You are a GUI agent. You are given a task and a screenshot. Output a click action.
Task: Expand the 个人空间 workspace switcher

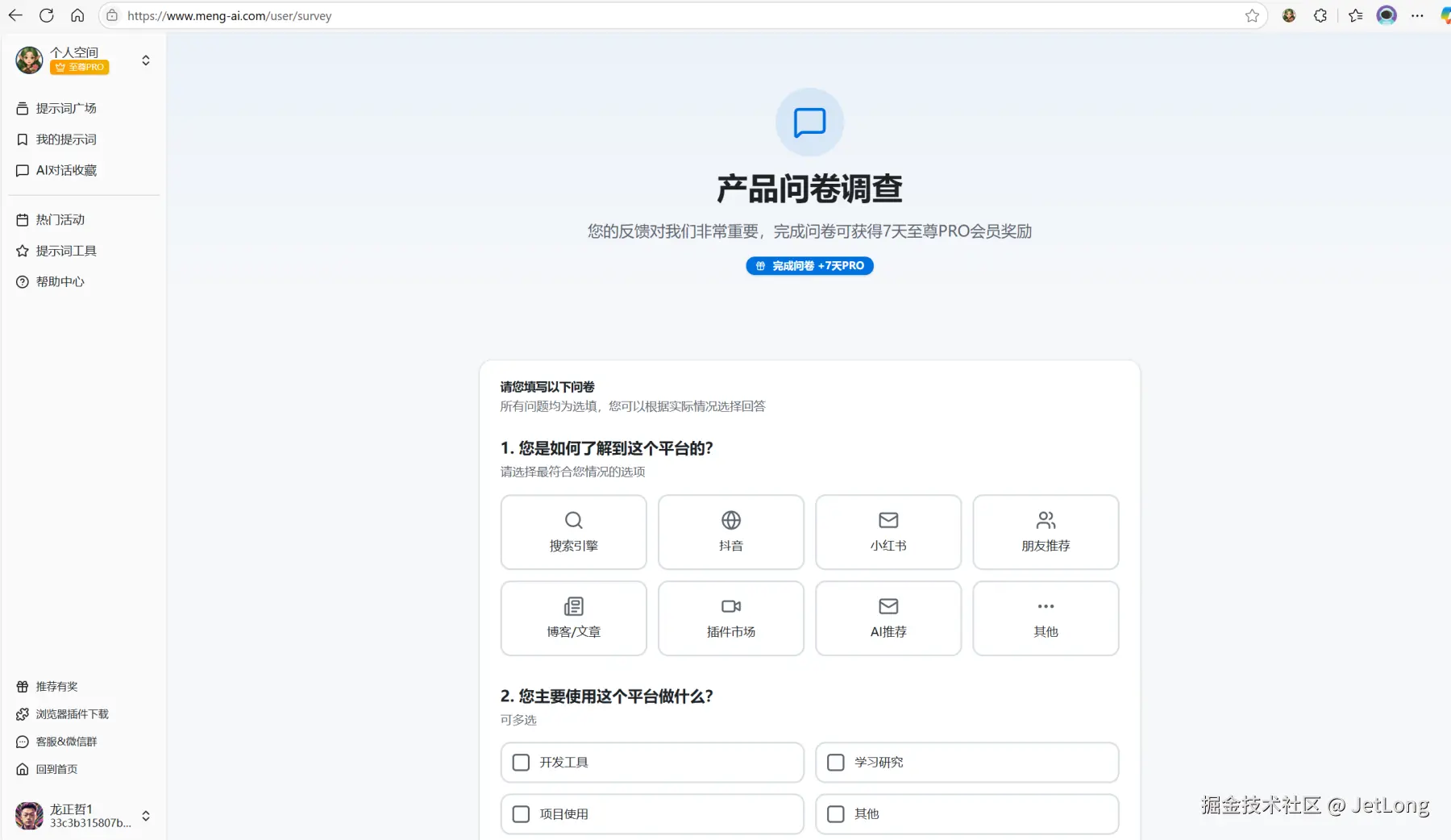tap(146, 60)
